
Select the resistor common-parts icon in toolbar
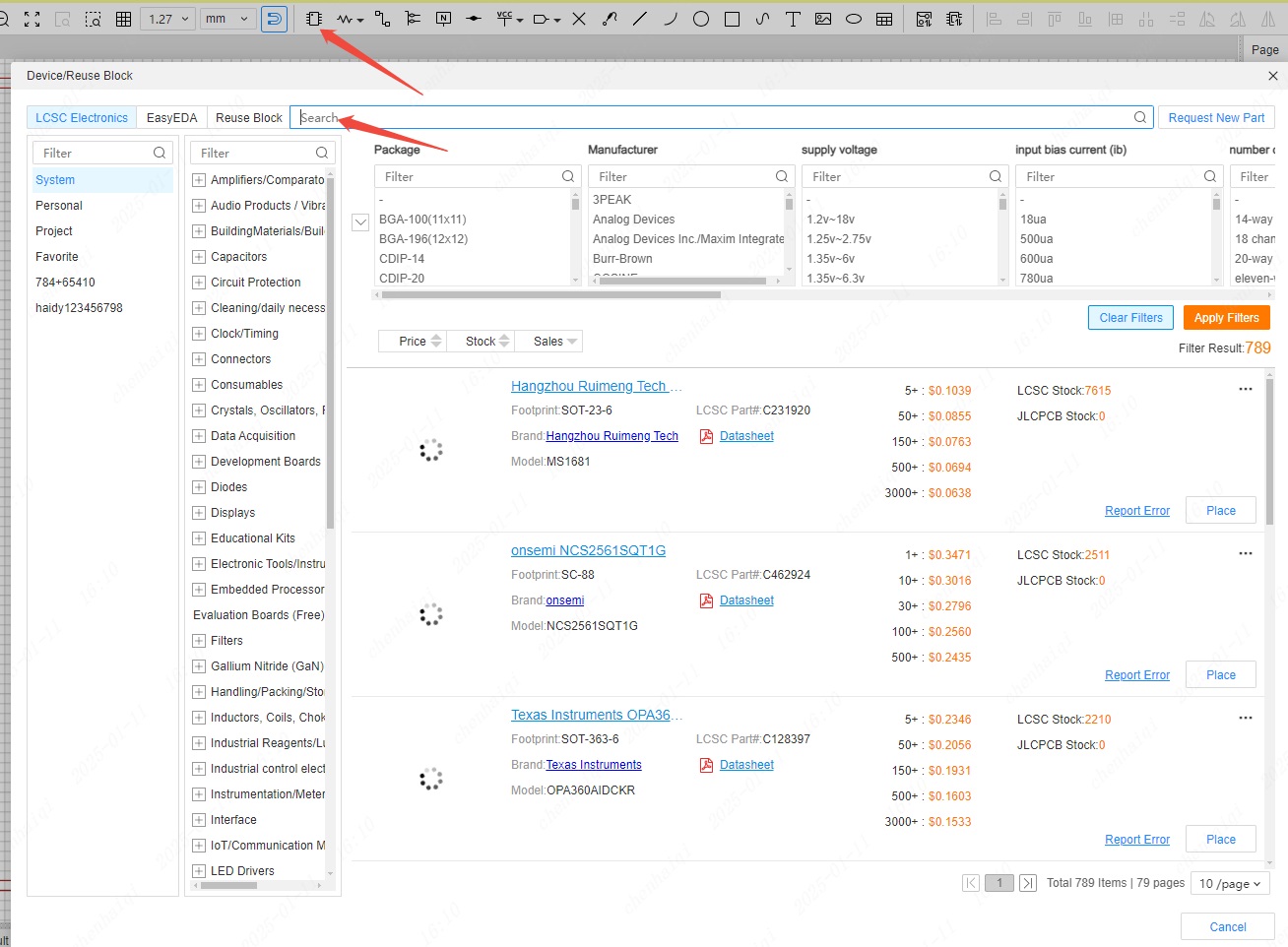tap(345, 19)
